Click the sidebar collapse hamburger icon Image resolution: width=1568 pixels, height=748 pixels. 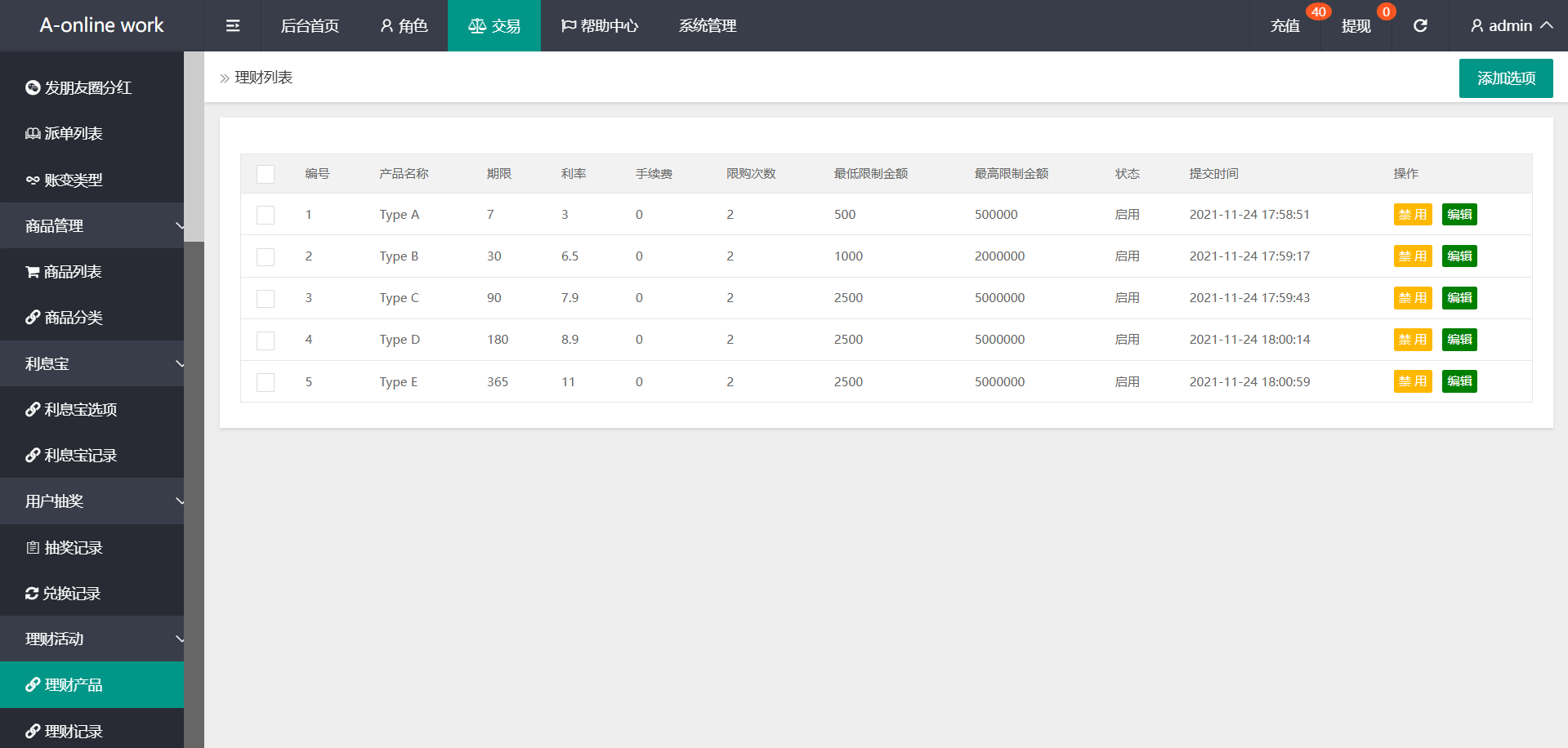pyautogui.click(x=233, y=26)
